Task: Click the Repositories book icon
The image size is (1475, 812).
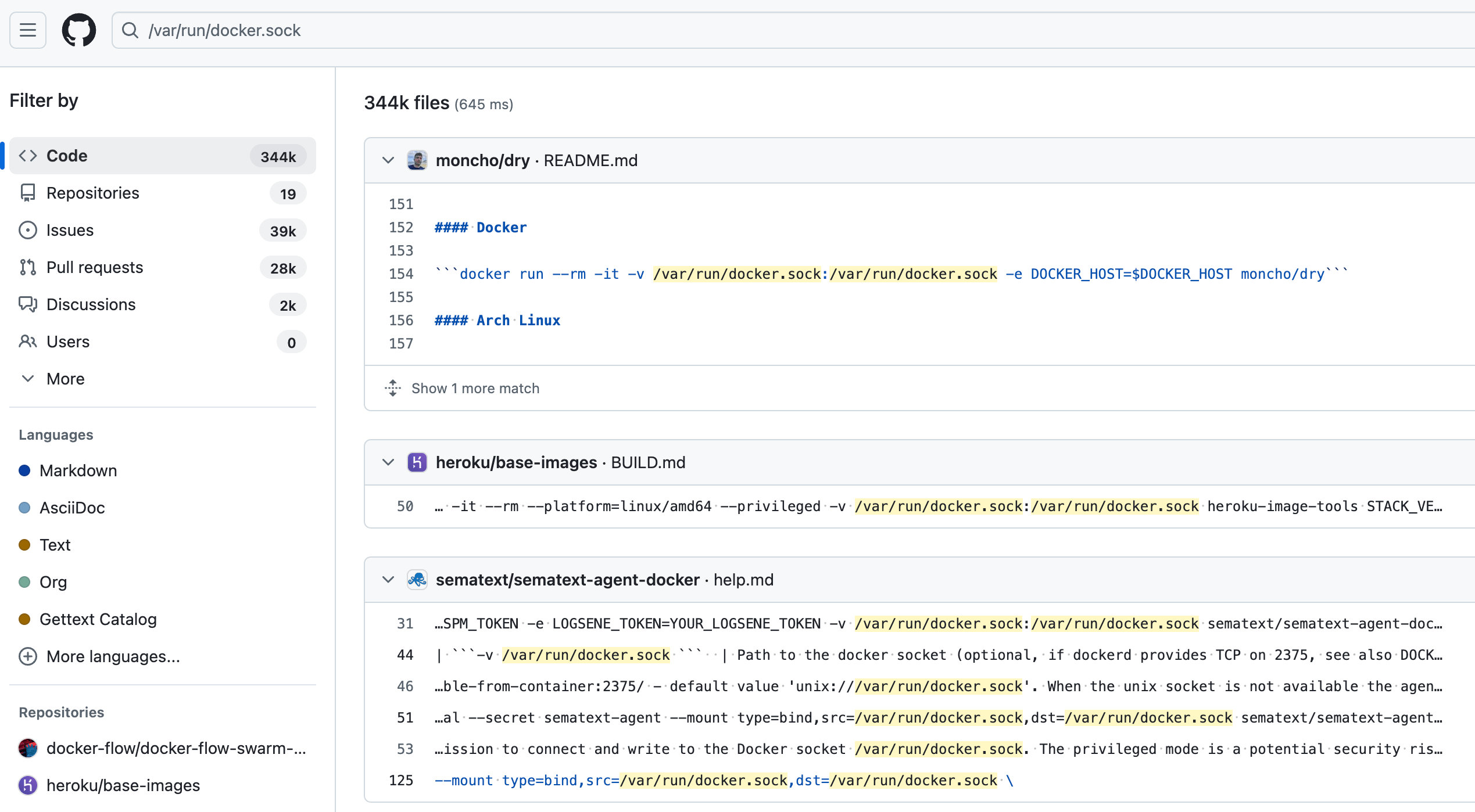Action: [28, 193]
